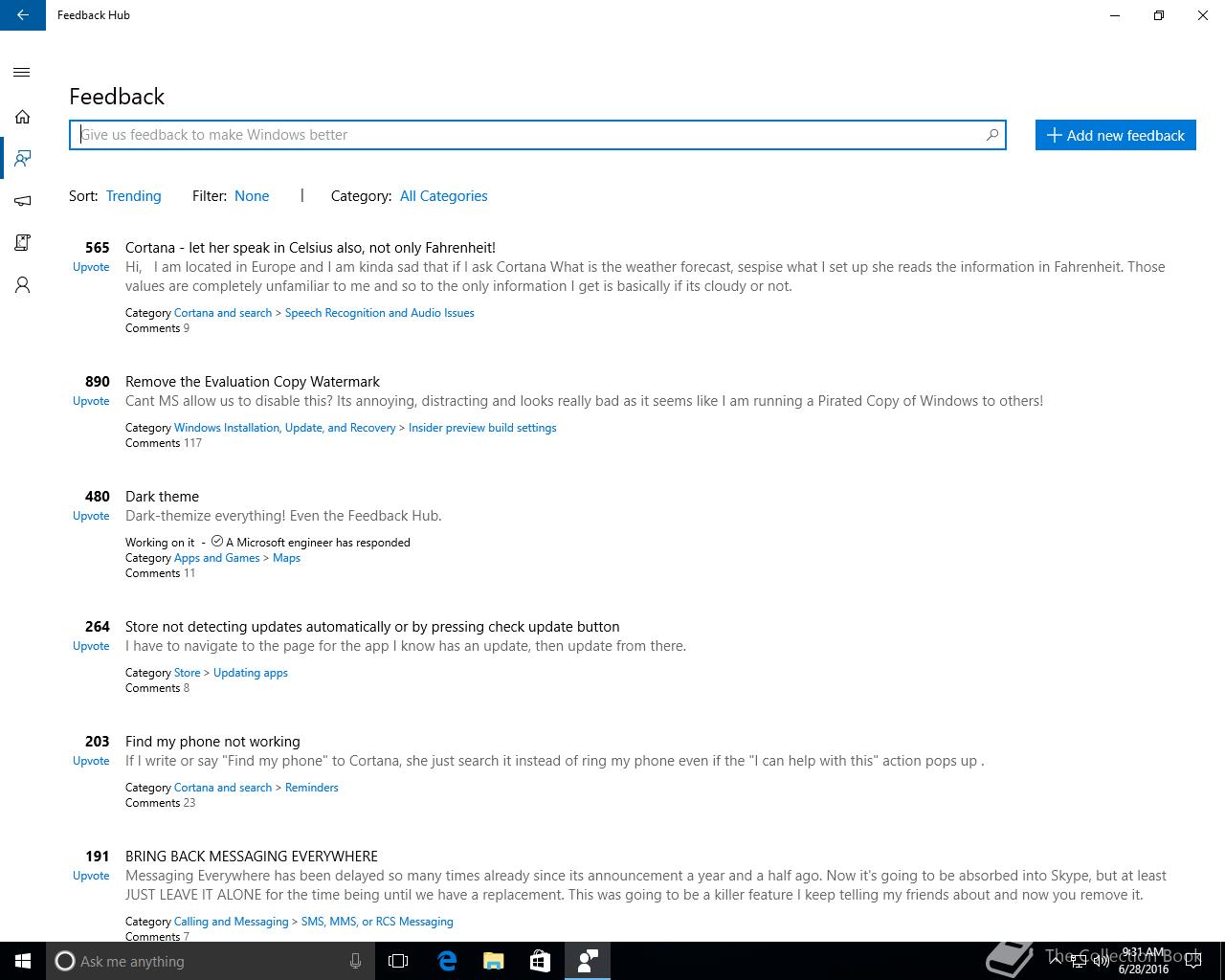Image resolution: width=1225 pixels, height=980 pixels.
Task: Open File Explorer from taskbar
Action: tap(494, 961)
